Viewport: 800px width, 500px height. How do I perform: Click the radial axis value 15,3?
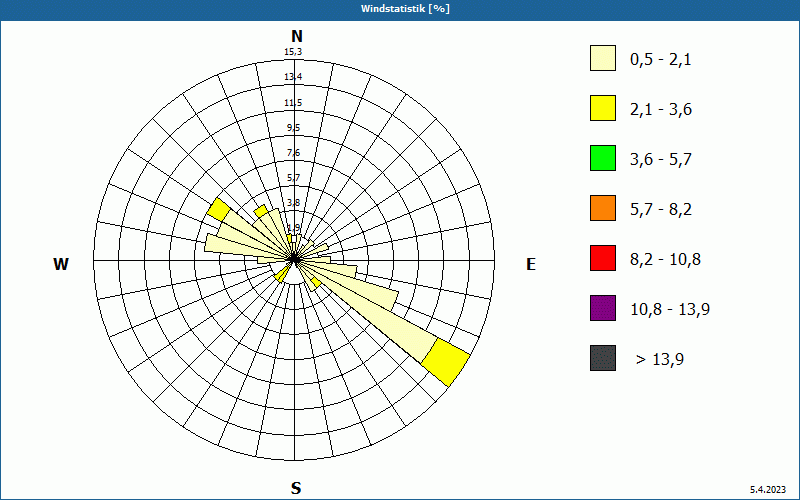click(293, 52)
